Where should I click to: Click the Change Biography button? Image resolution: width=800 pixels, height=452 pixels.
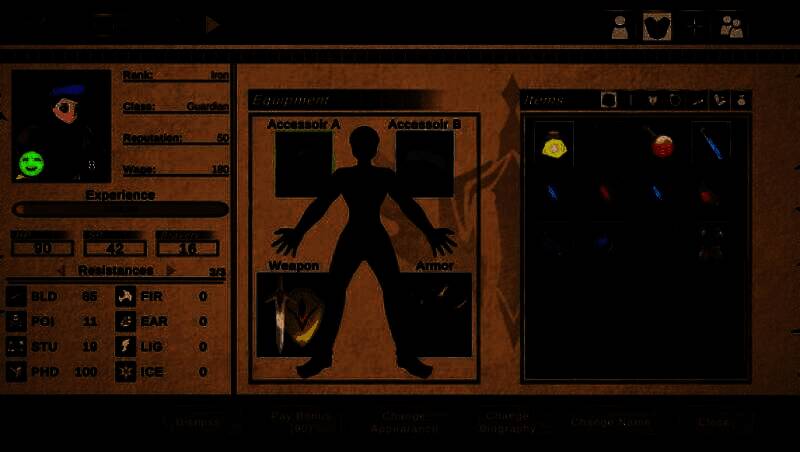click(508, 422)
